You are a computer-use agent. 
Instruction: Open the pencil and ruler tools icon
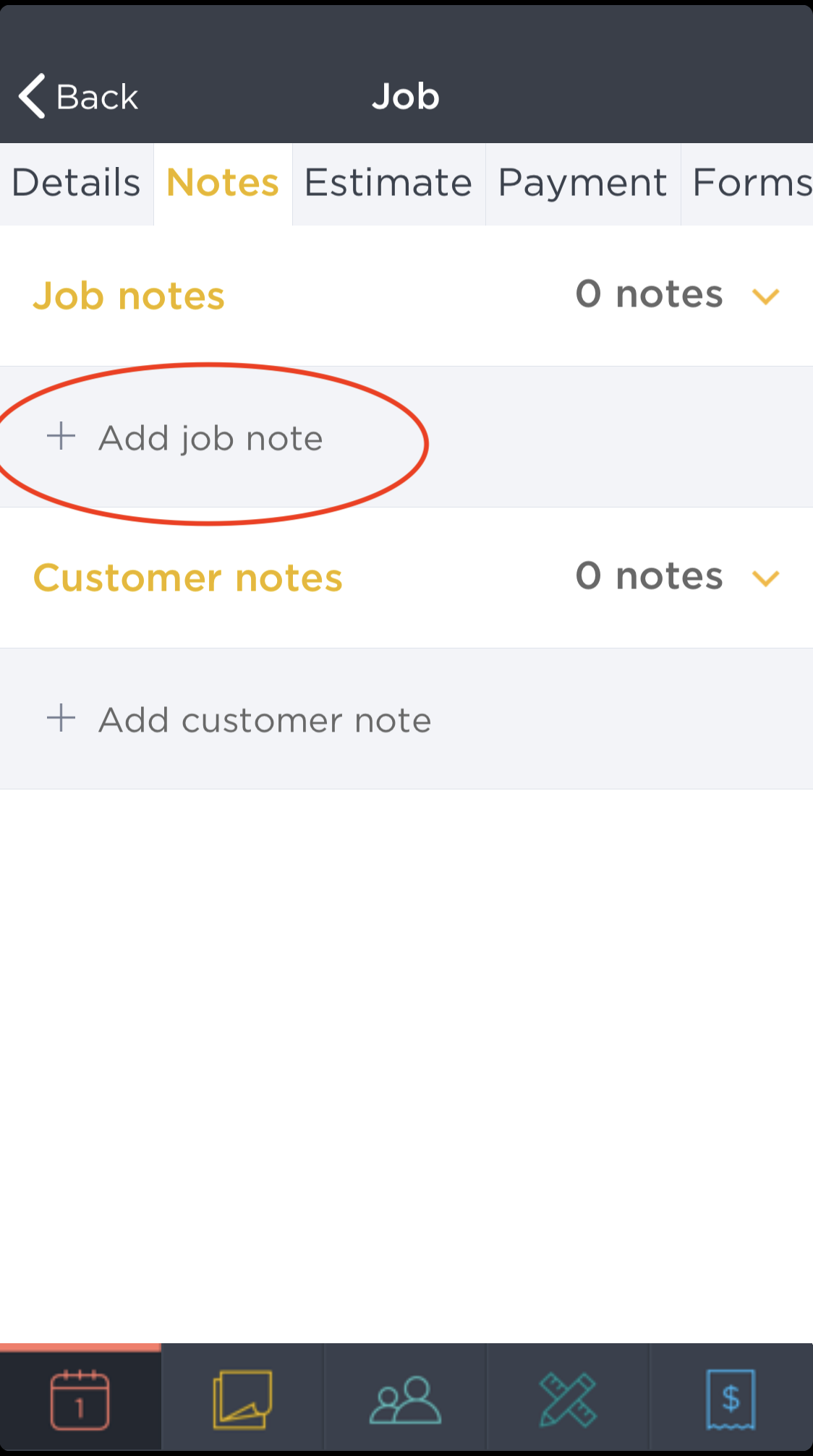(568, 1400)
